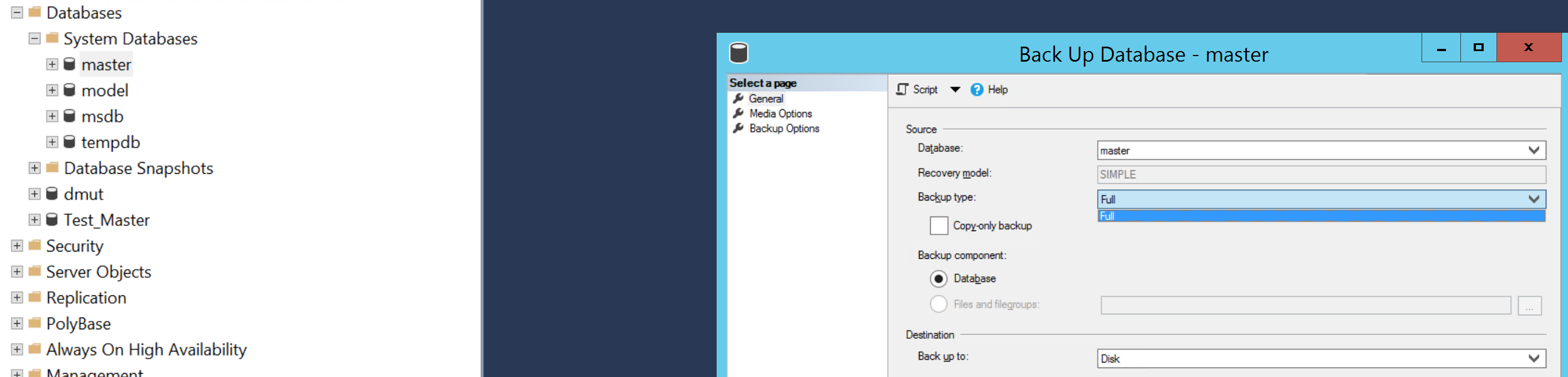Screen dimensions: 1568x377
Task: Click the System Databases folder icon
Action: [x=52, y=38]
